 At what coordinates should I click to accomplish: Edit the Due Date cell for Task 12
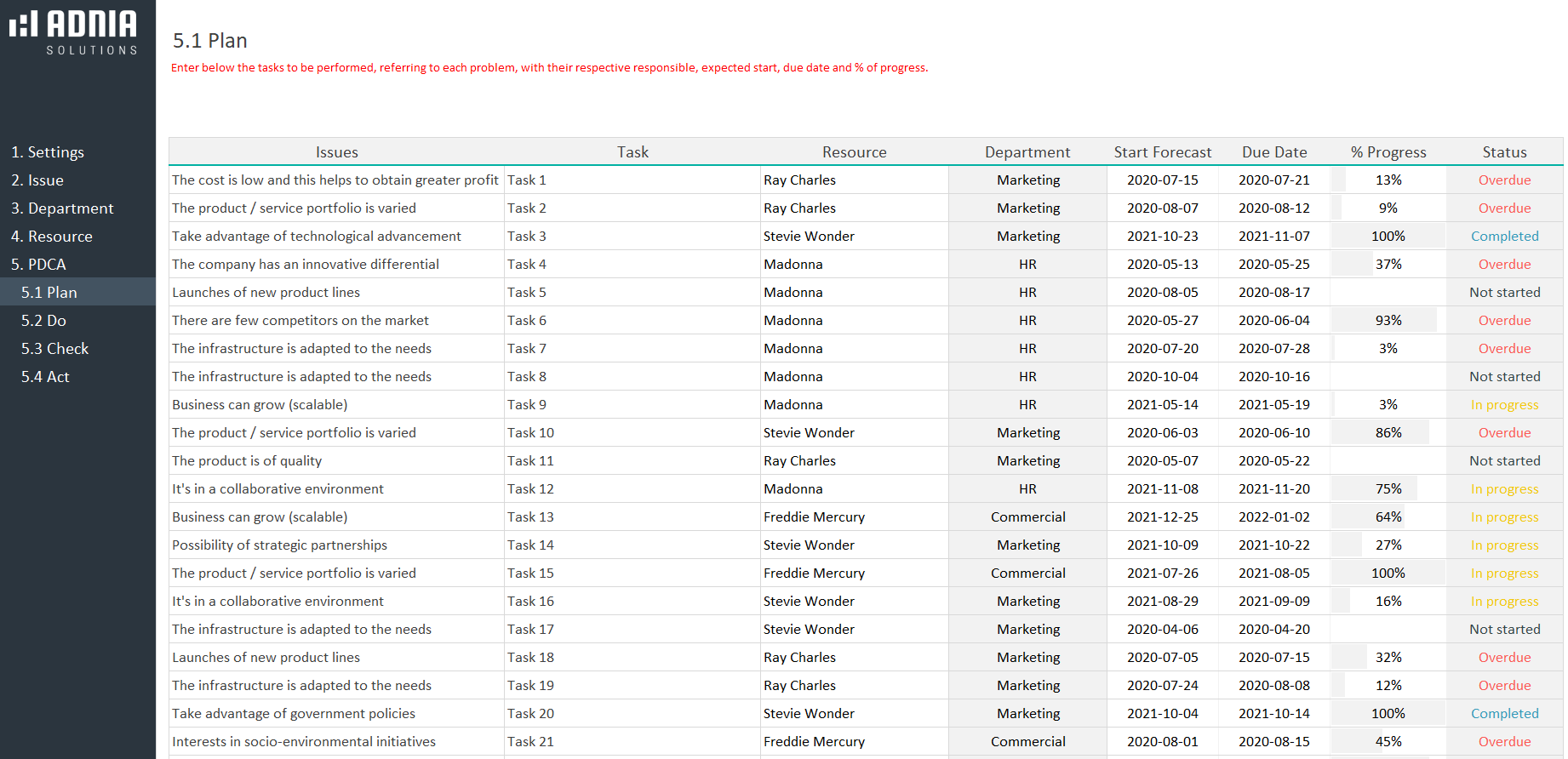1273,489
